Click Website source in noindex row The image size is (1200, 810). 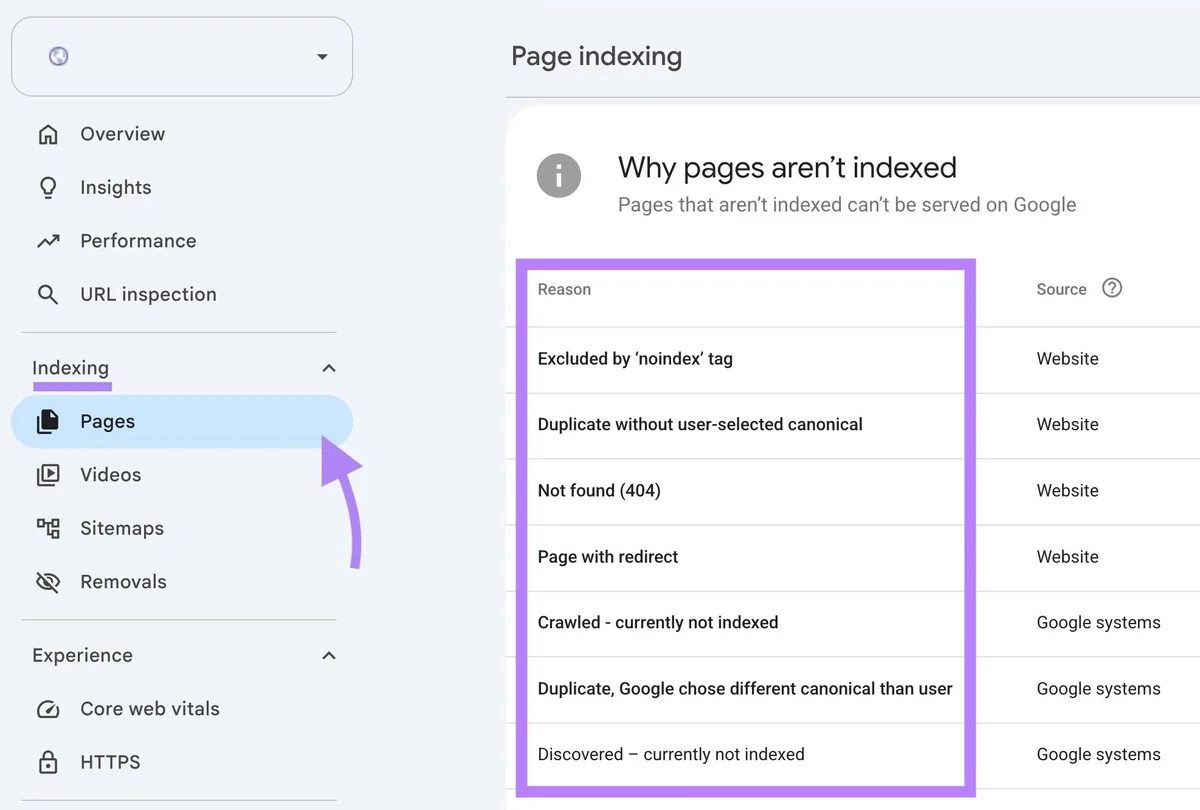(x=1067, y=359)
